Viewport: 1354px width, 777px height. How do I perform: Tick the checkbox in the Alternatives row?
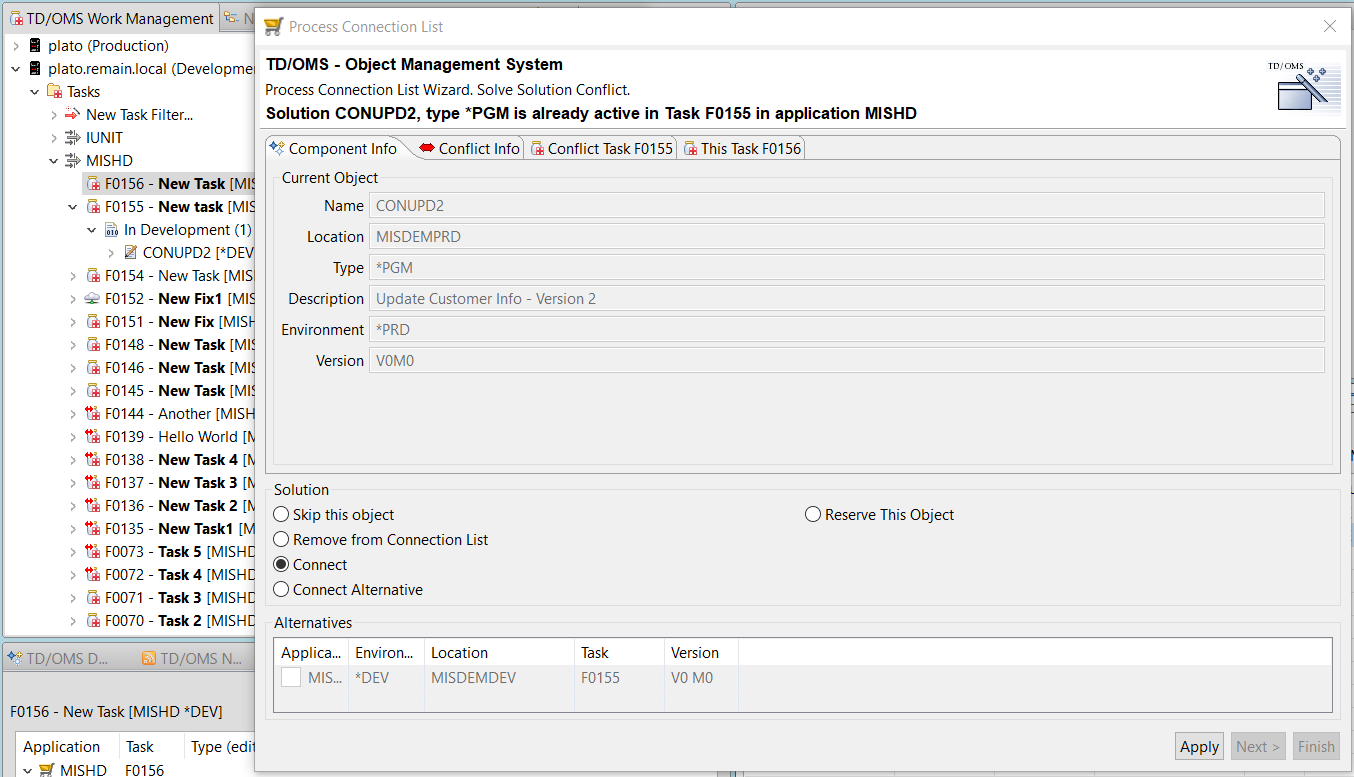(x=291, y=678)
